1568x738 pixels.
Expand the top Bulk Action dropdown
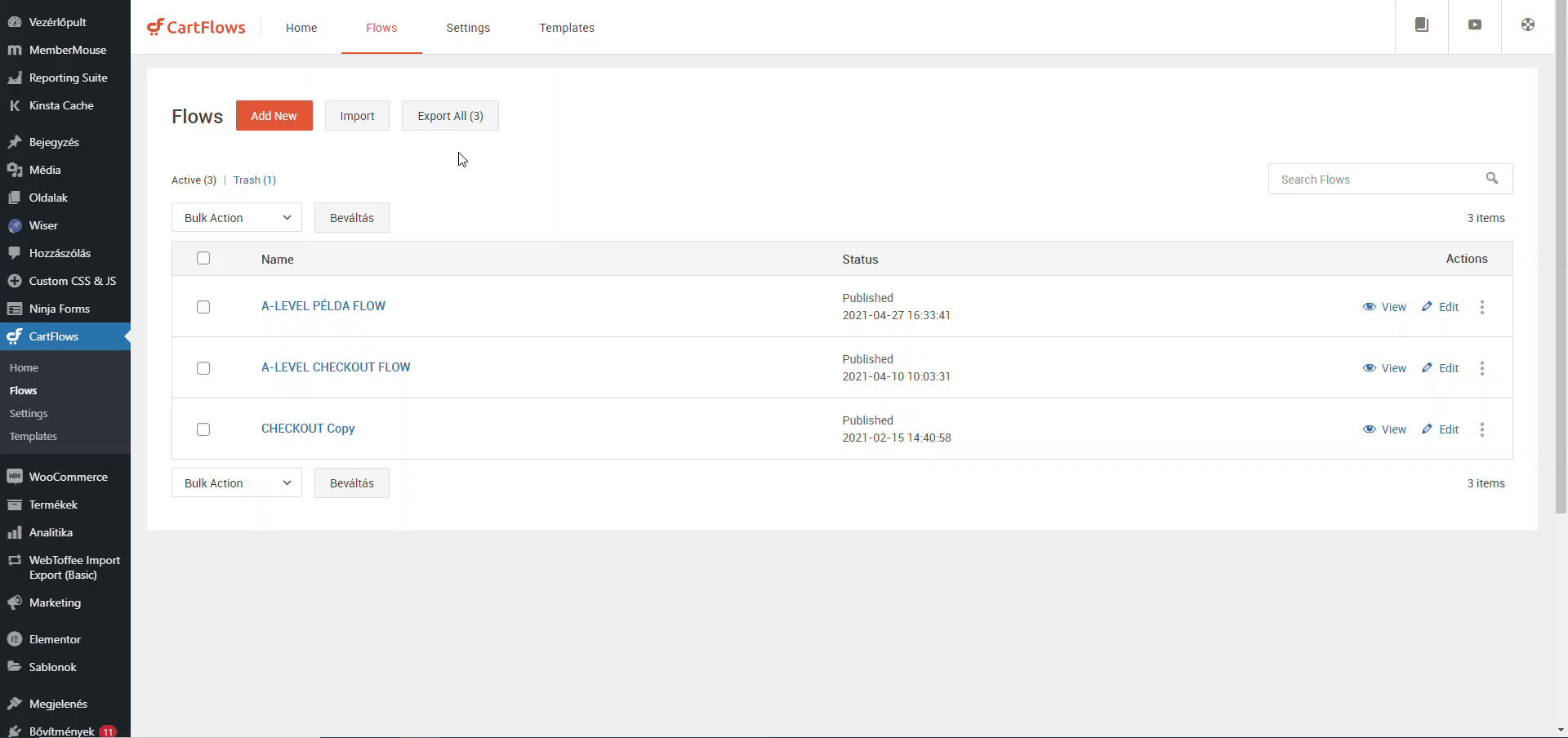(x=237, y=218)
